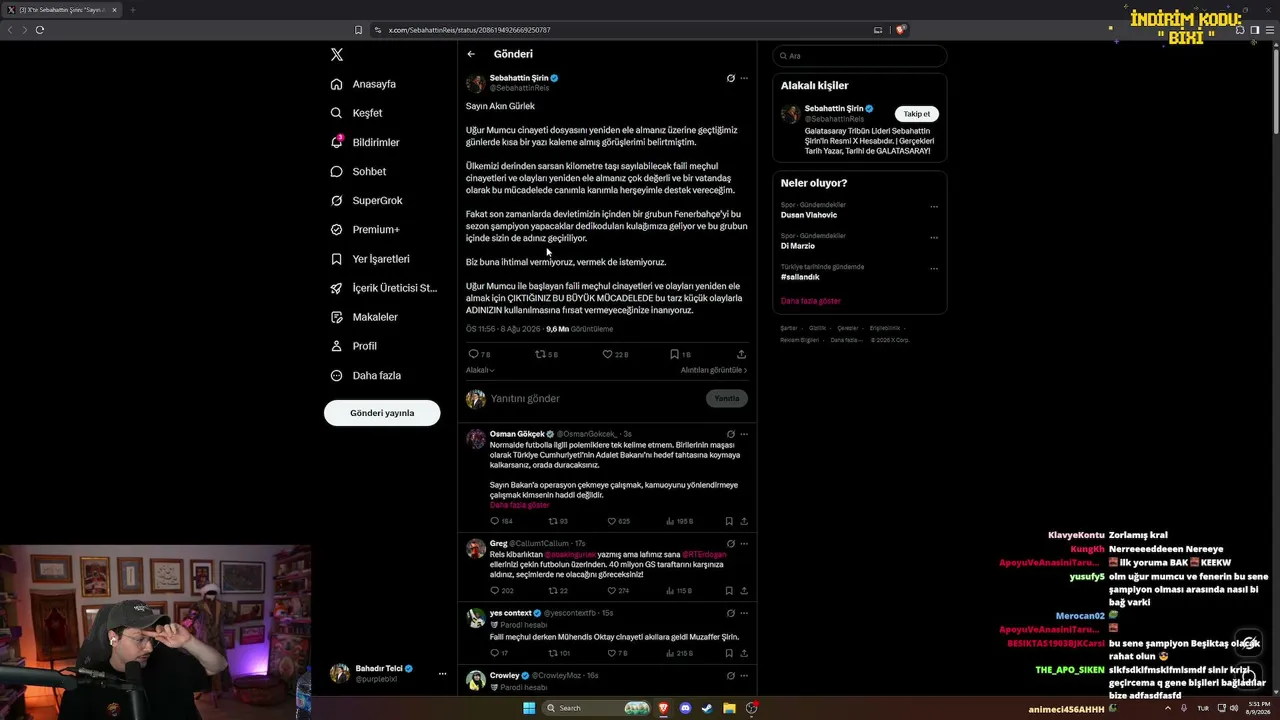Open Keşfet in the sidebar
Viewport: 1280px width, 720px height.
click(x=357, y=113)
